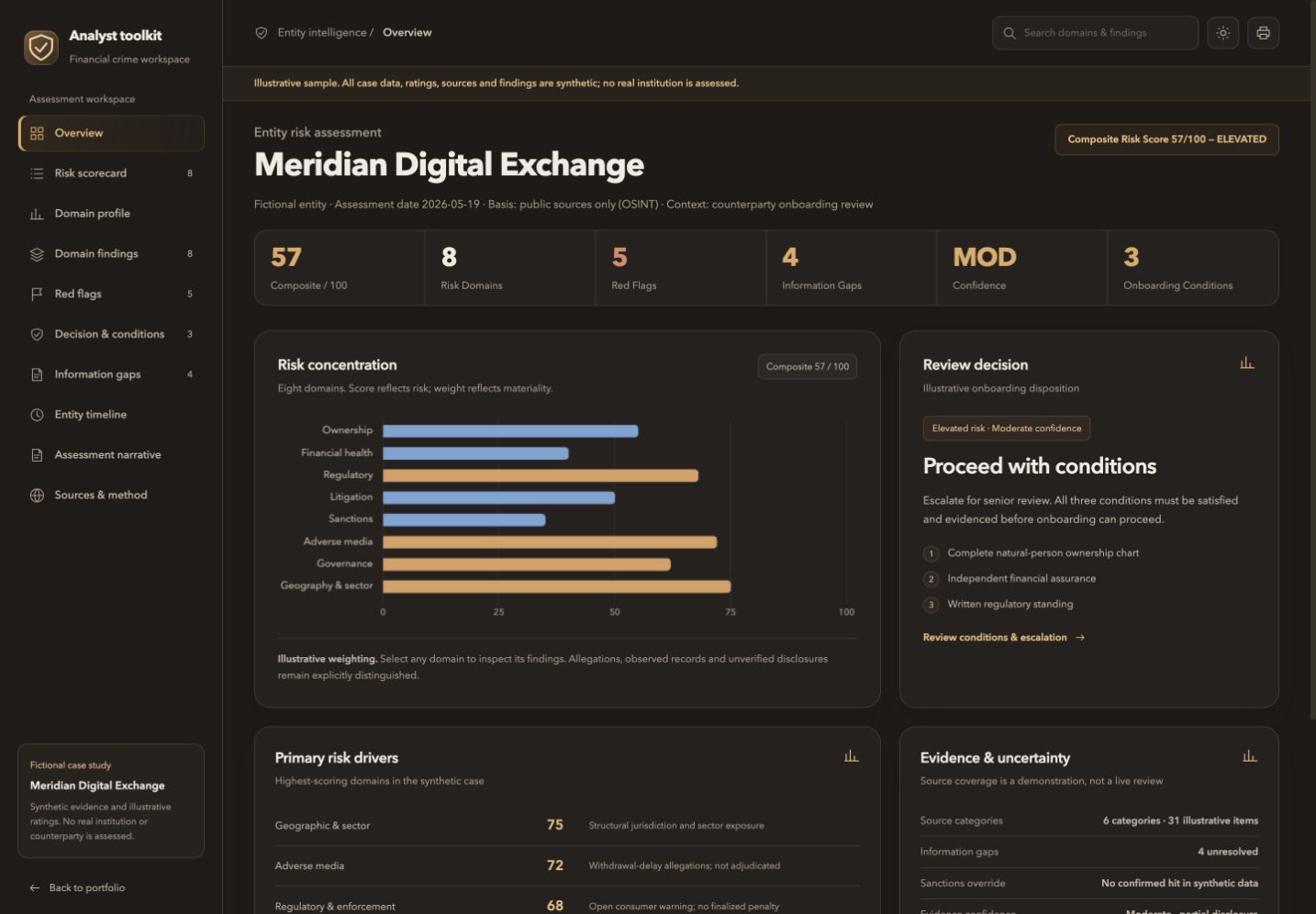Click the Analyst toolkit shield logo
This screenshot has height=914, width=1316.
(x=41, y=47)
